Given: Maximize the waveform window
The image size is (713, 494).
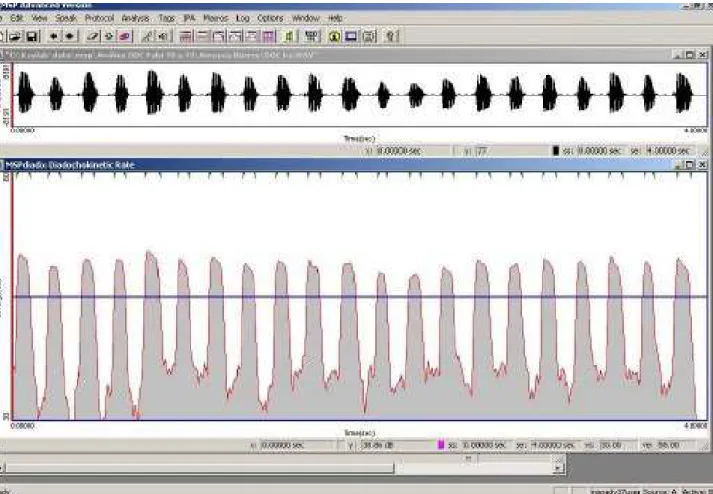Looking at the screenshot, I should 690,55.
